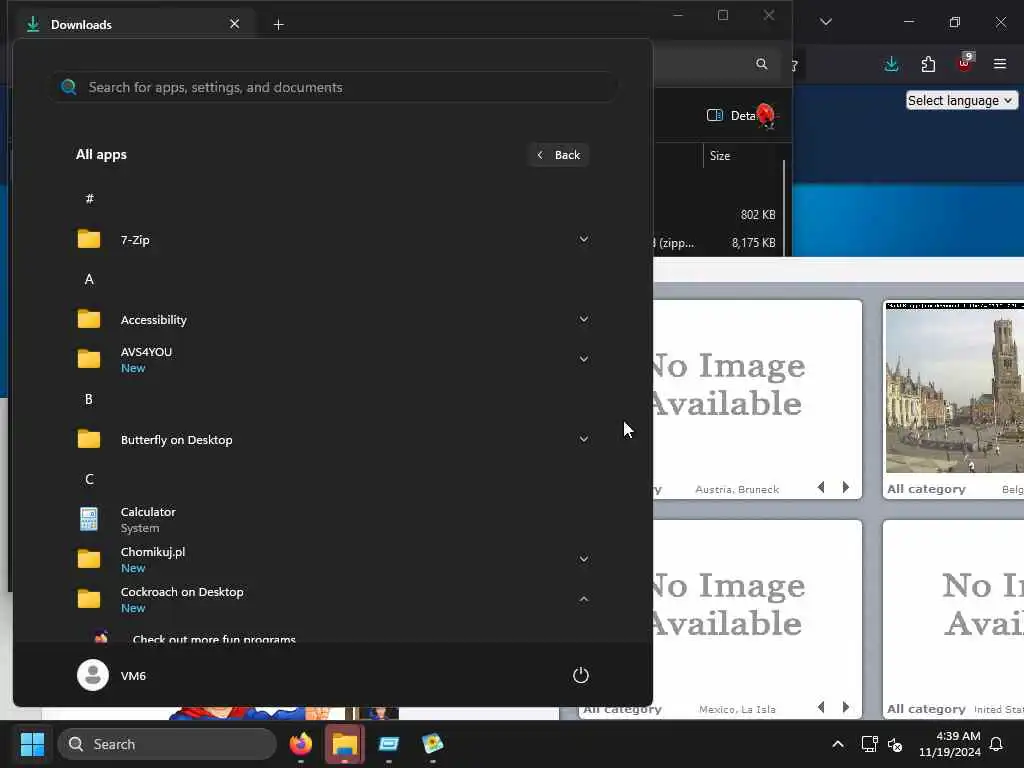
Task: Click the Accessibility folder icon
Action: tap(89, 319)
